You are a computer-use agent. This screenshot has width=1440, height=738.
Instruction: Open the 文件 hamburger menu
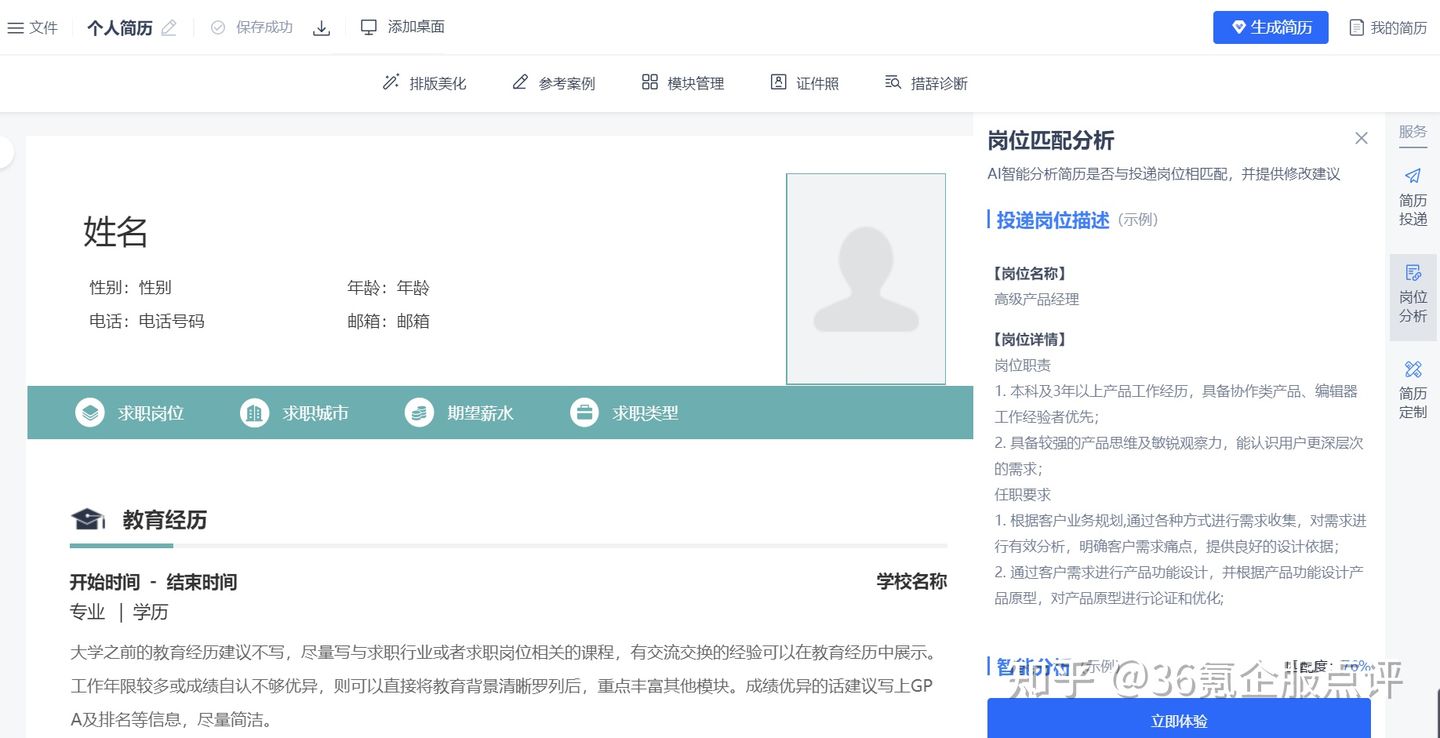pyautogui.click(x=32, y=27)
